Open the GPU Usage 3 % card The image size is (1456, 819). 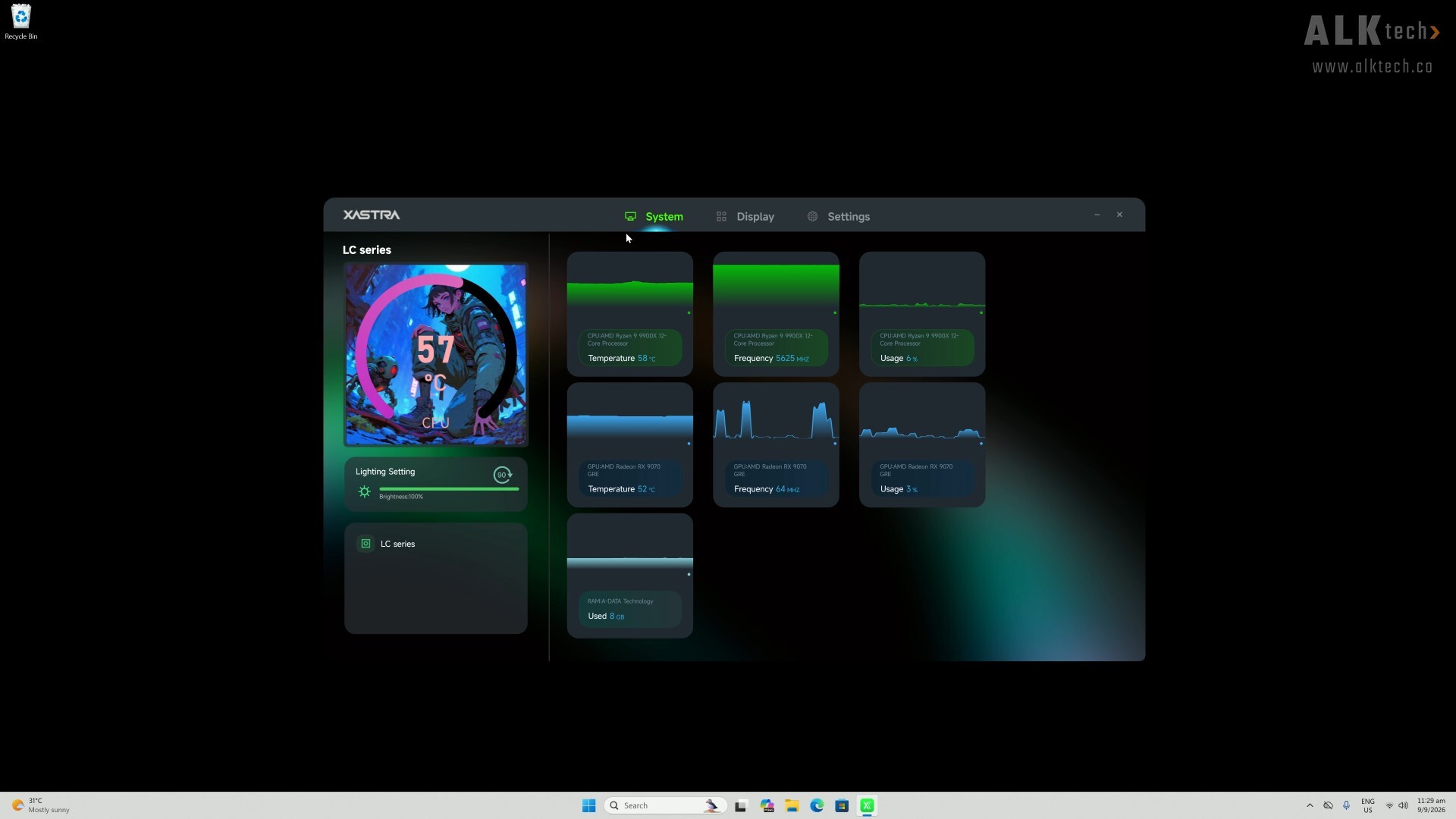pos(922,445)
